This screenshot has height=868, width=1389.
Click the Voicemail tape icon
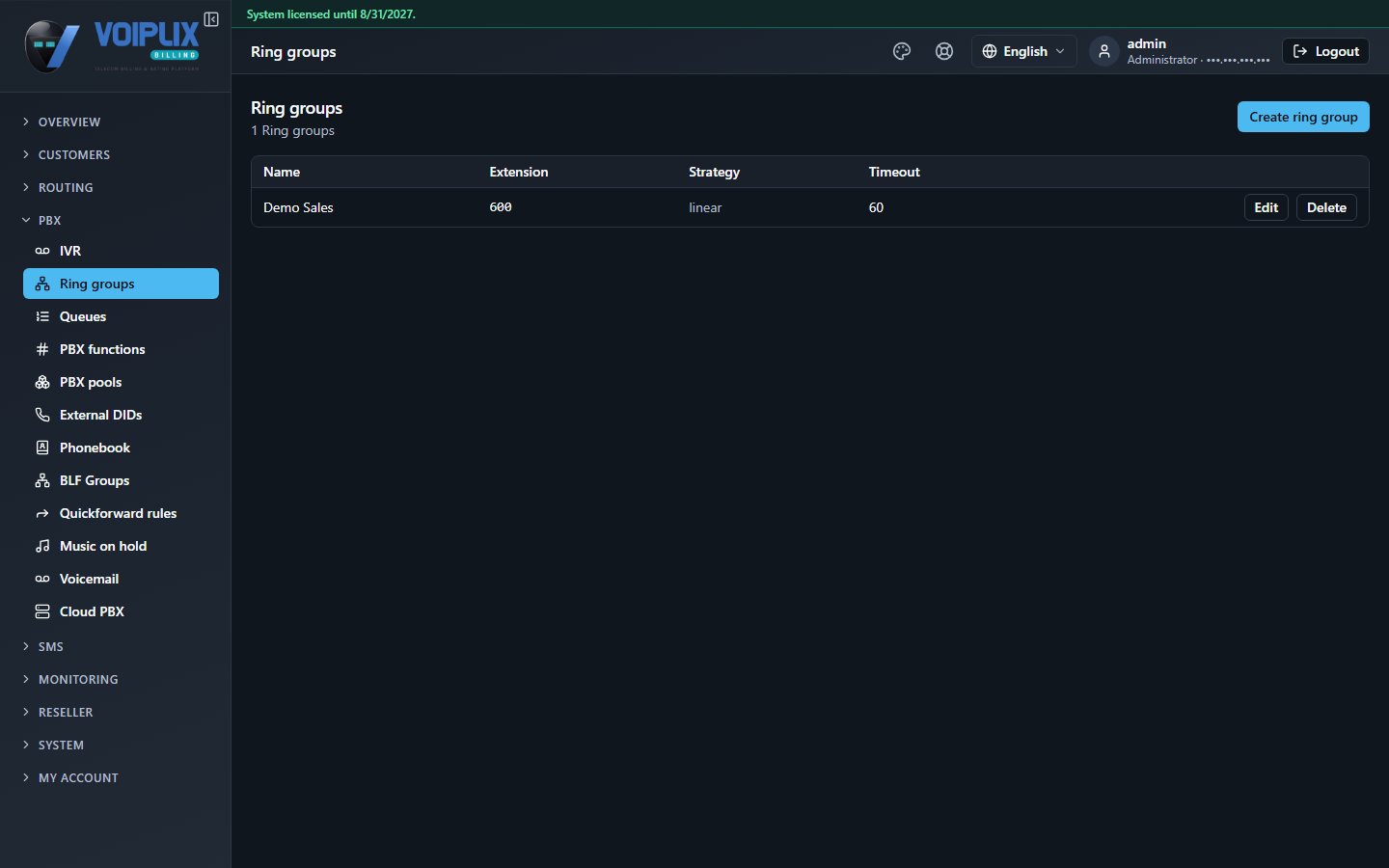click(42, 579)
